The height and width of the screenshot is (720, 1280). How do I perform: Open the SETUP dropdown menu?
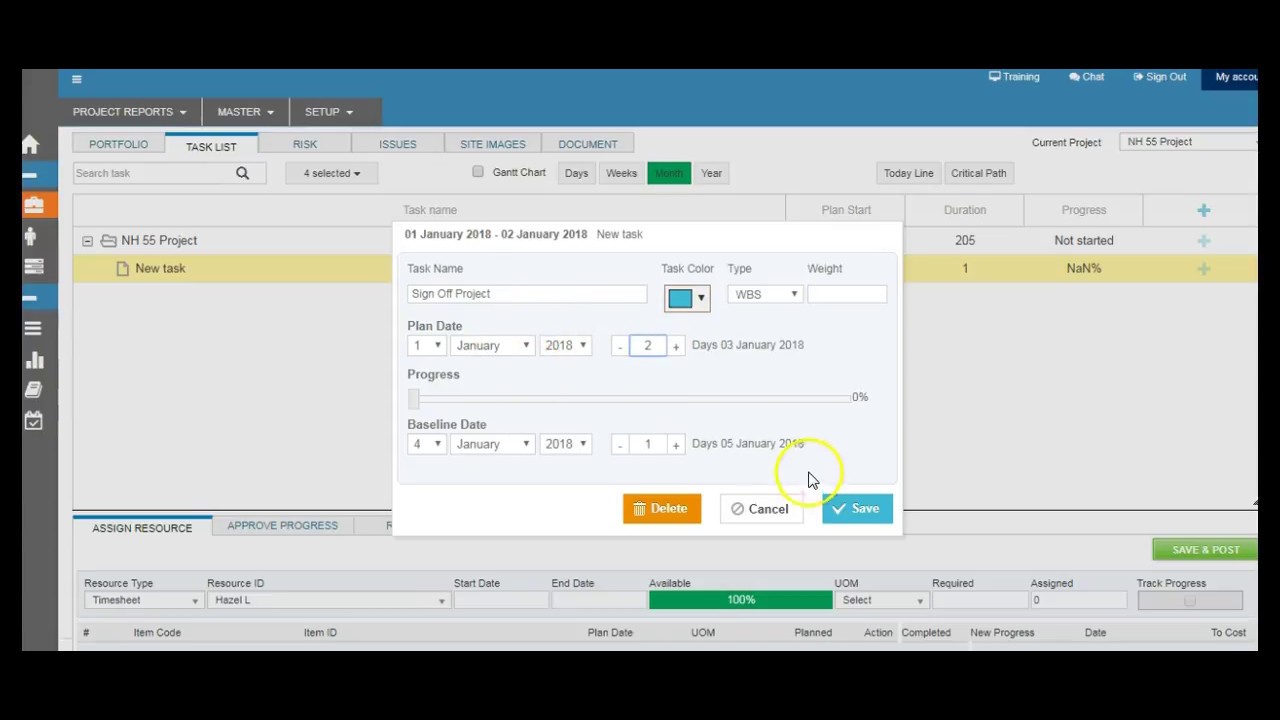point(329,112)
